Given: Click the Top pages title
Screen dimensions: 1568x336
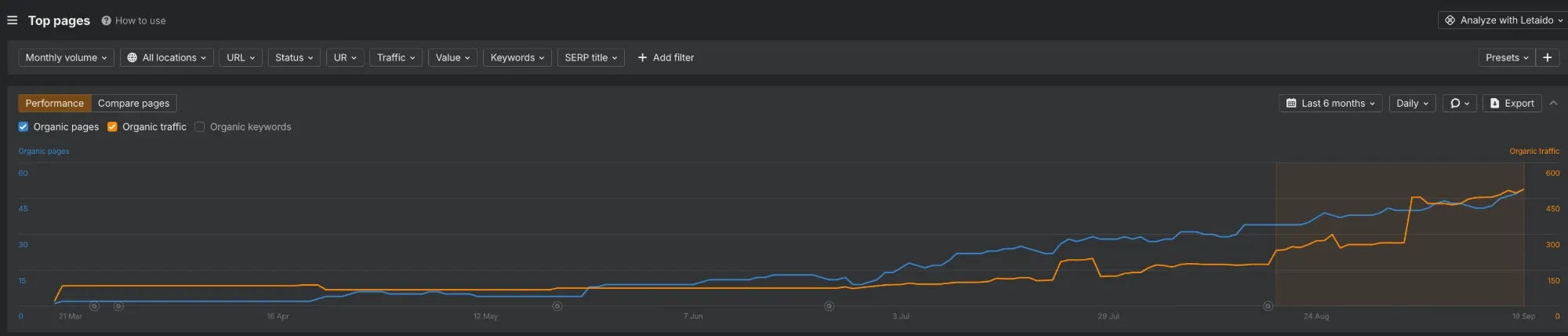Looking at the screenshot, I should tap(59, 20).
